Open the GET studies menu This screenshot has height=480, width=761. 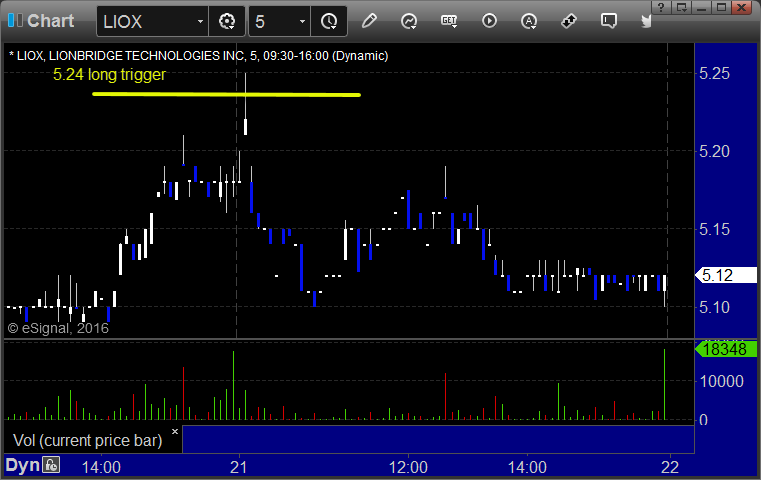tap(449, 21)
